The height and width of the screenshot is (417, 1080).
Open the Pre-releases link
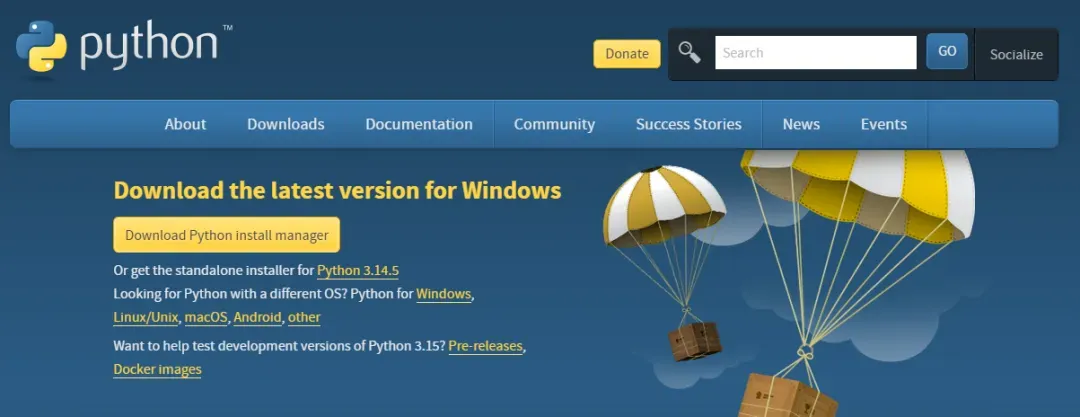pyautogui.click(x=486, y=345)
